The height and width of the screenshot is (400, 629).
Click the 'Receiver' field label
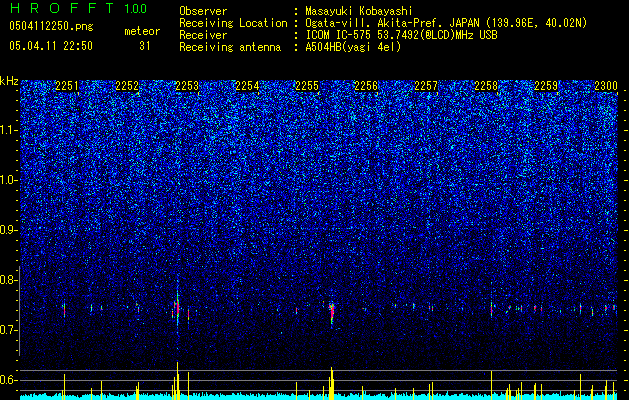coord(203,35)
